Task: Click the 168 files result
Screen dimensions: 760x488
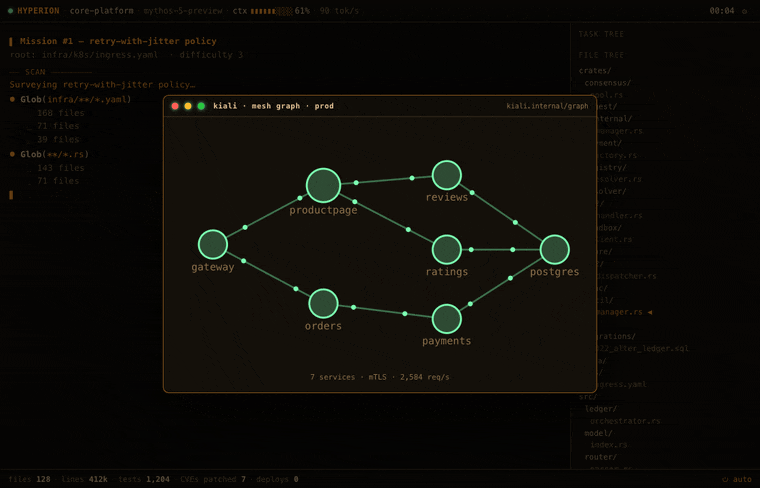Action: coord(61,113)
